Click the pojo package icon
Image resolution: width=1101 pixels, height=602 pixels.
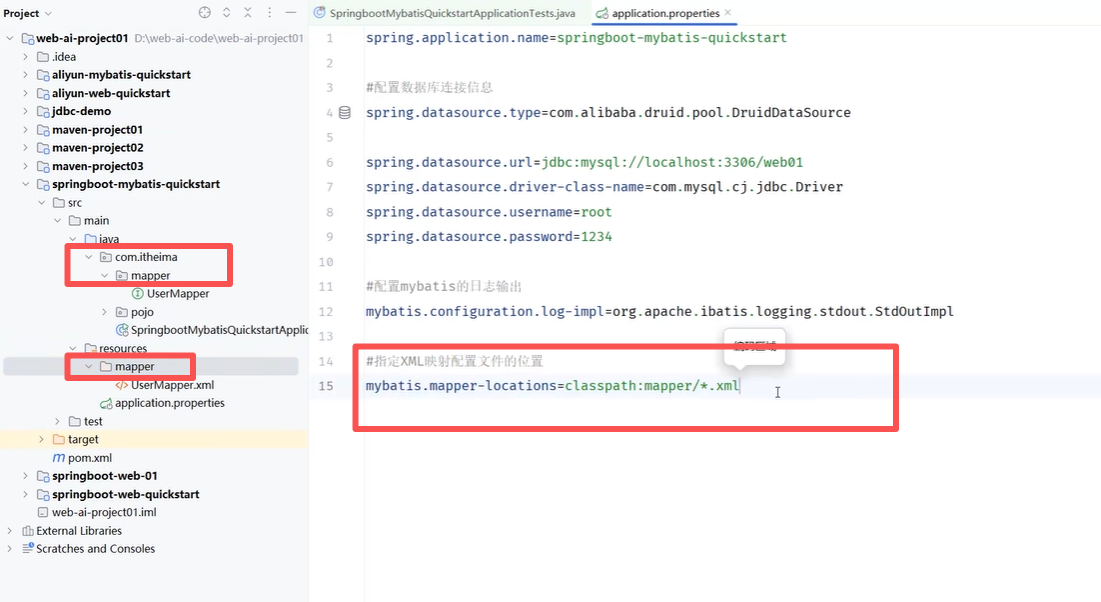coord(121,312)
